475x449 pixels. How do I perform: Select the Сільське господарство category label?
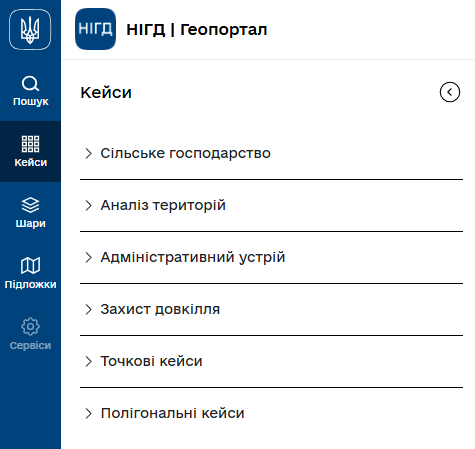[185, 153]
